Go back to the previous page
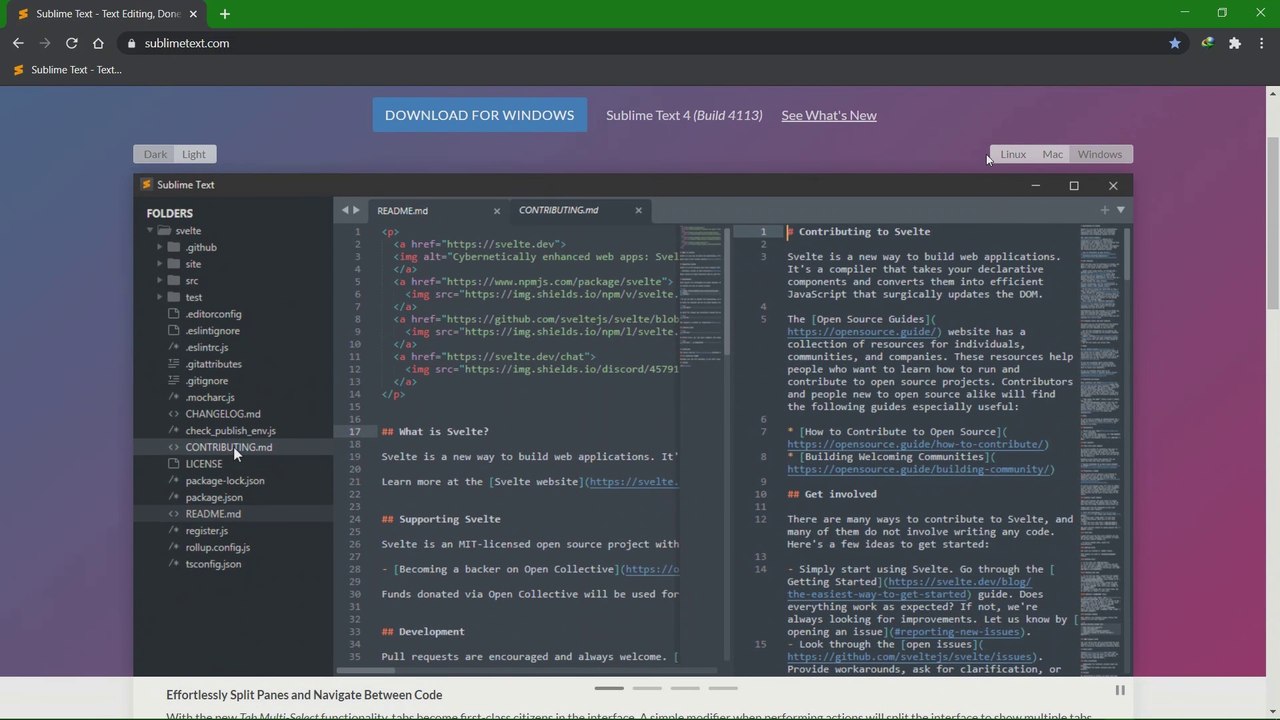The width and height of the screenshot is (1280, 720). (18, 43)
